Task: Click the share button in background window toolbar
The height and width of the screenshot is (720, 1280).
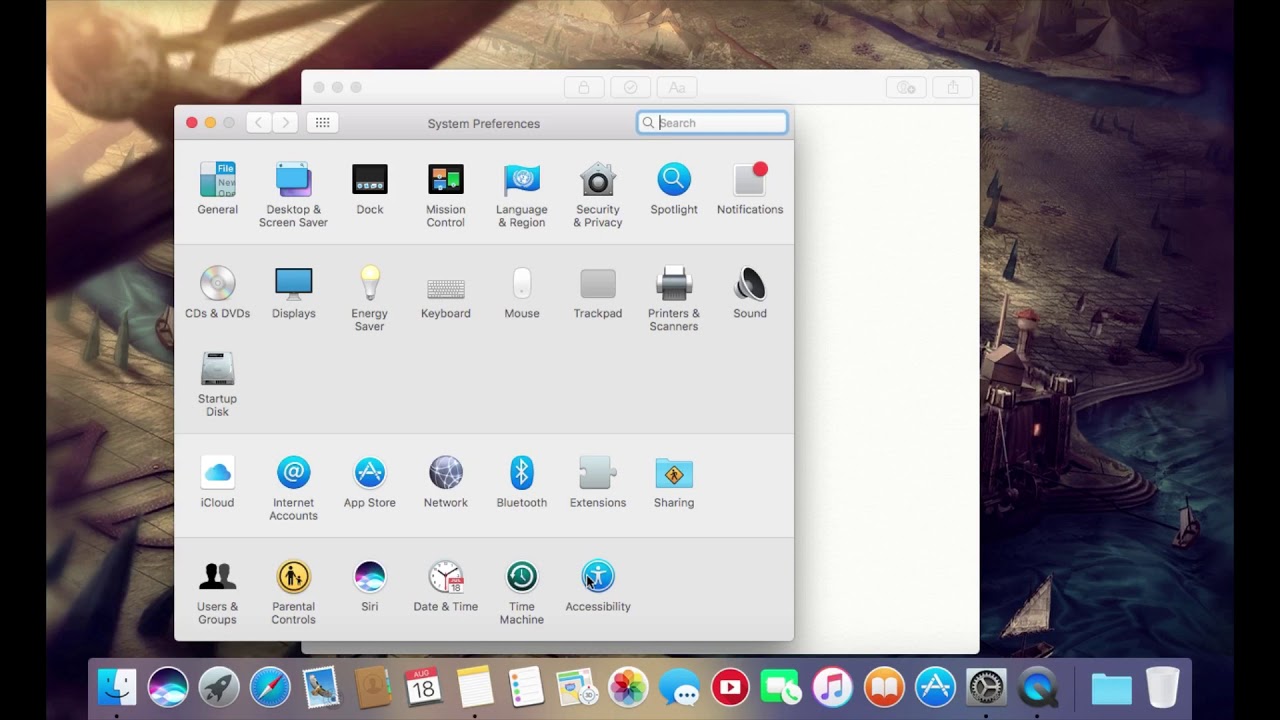Action: [953, 88]
